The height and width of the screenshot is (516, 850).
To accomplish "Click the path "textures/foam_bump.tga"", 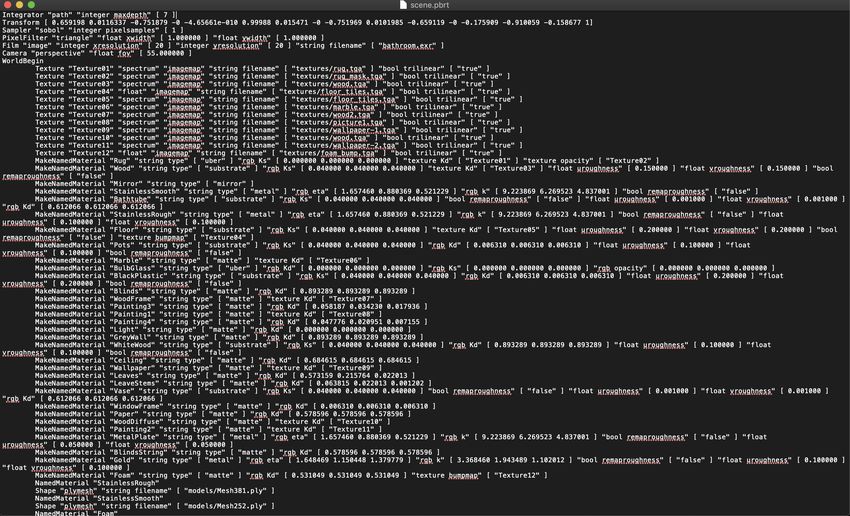I will click(x=329, y=153).
